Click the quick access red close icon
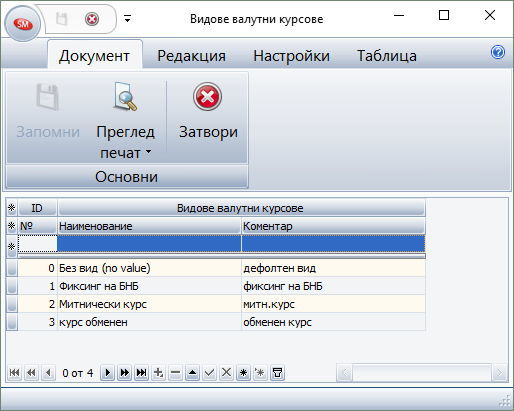The height and width of the screenshot is (411, 514). 92,19
